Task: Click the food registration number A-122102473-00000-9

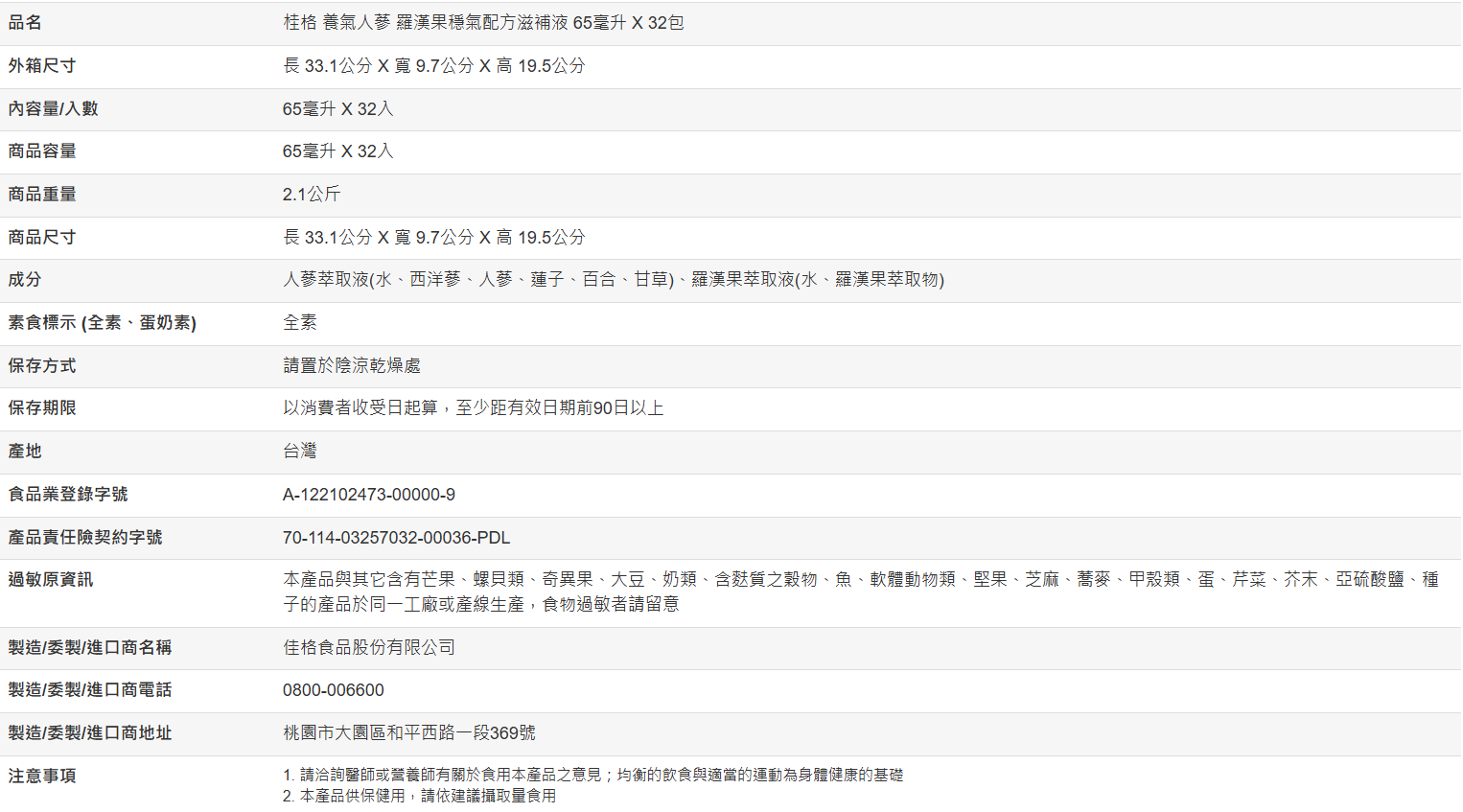Action: click(x=369, y=495)
